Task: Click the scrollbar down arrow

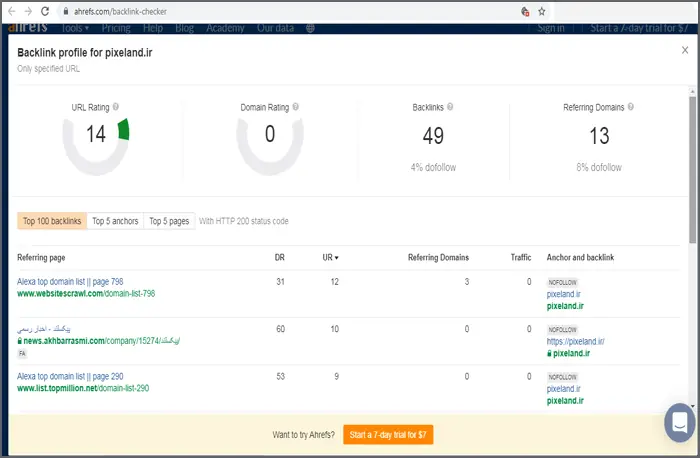Action: [692, 406]
